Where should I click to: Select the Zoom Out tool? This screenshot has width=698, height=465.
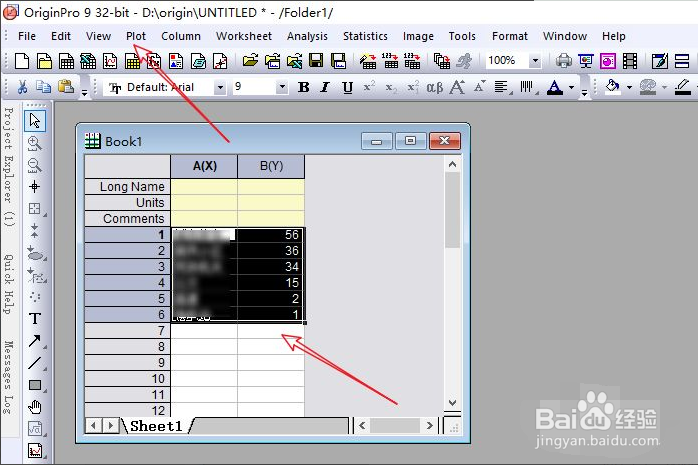pos(35,165)
